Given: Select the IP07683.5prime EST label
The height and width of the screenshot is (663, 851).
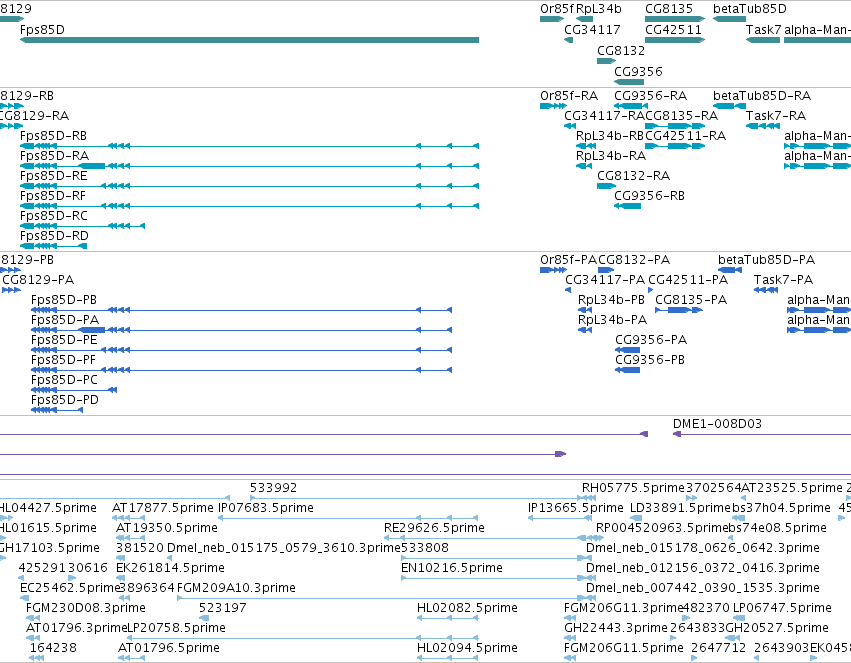Looking at the screenshot, I should coord(266,508).
